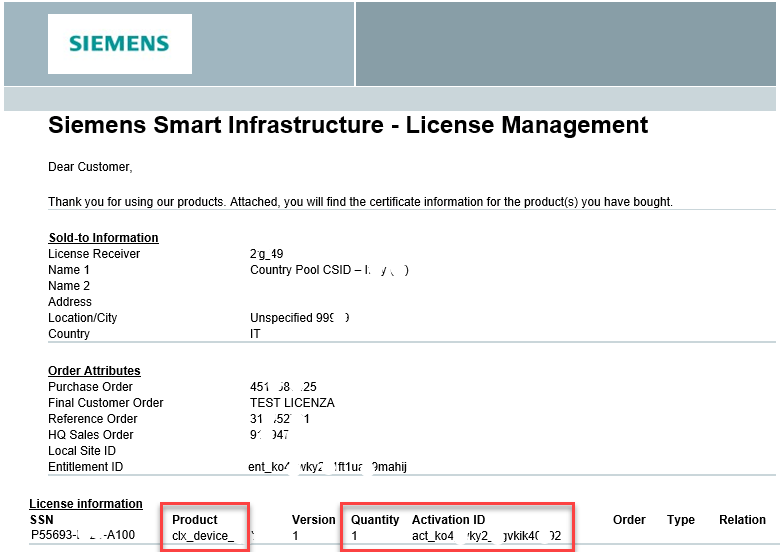Screen dimensions: 780x552
Task: Select the Country Pool CSID value
Action: [x=329, y=270]
